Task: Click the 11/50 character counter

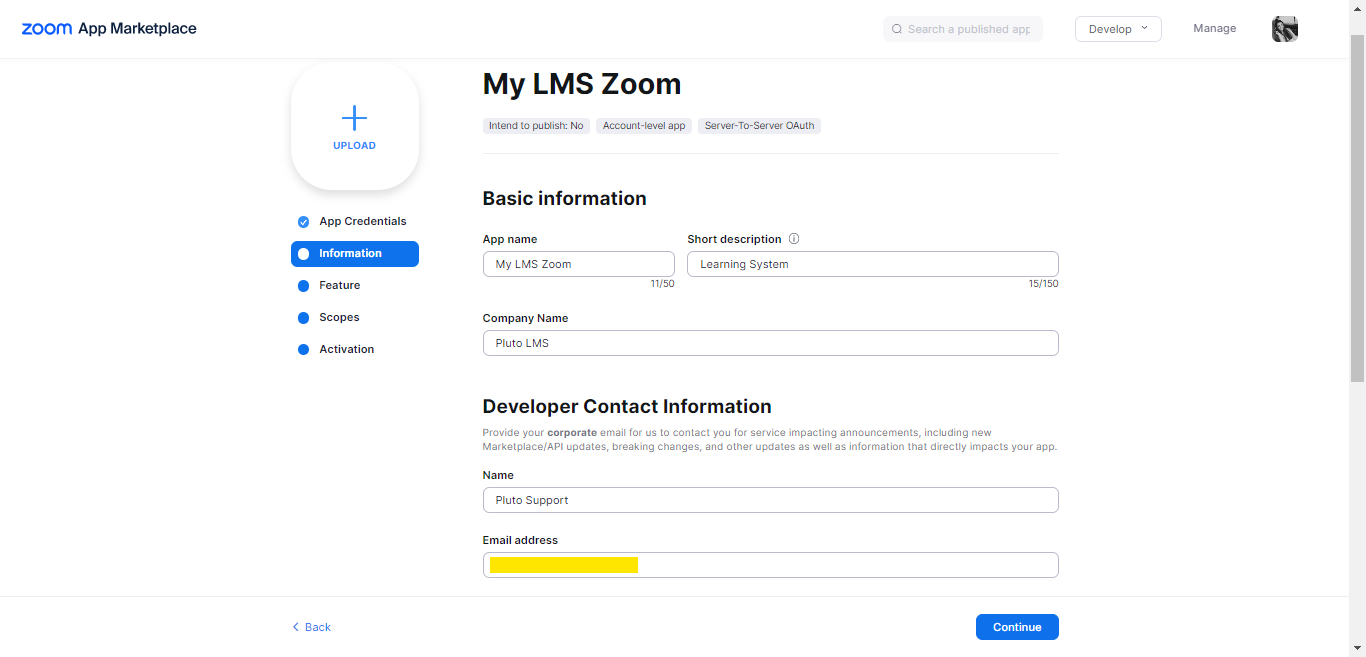Action: click(x=662, y=284)
